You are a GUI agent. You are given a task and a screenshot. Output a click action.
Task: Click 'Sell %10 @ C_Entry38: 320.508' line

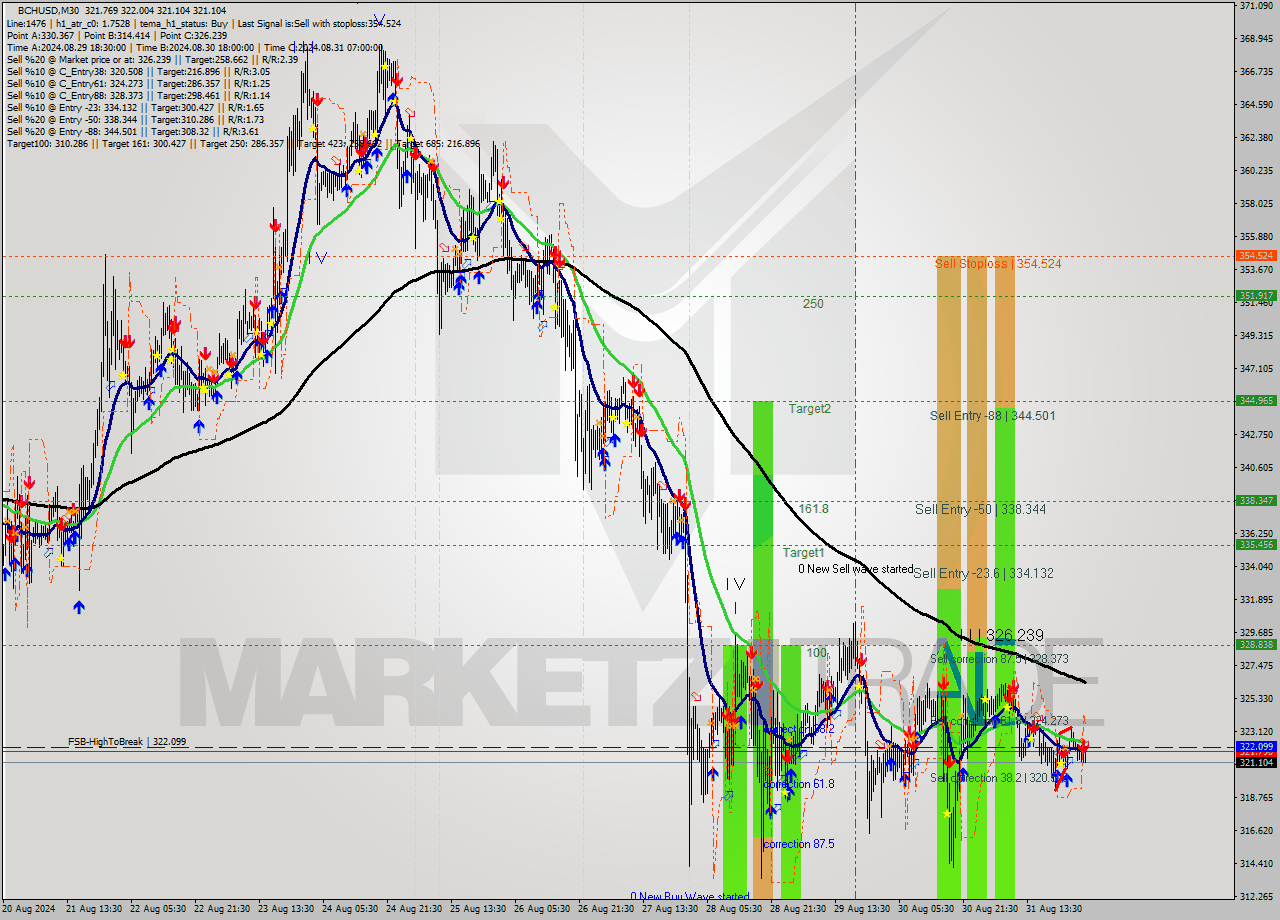(138, 71)
